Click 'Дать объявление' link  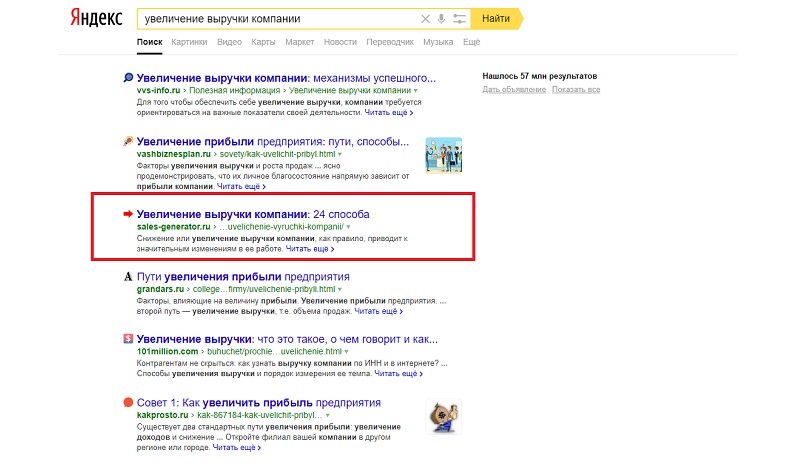click(514, 89)
